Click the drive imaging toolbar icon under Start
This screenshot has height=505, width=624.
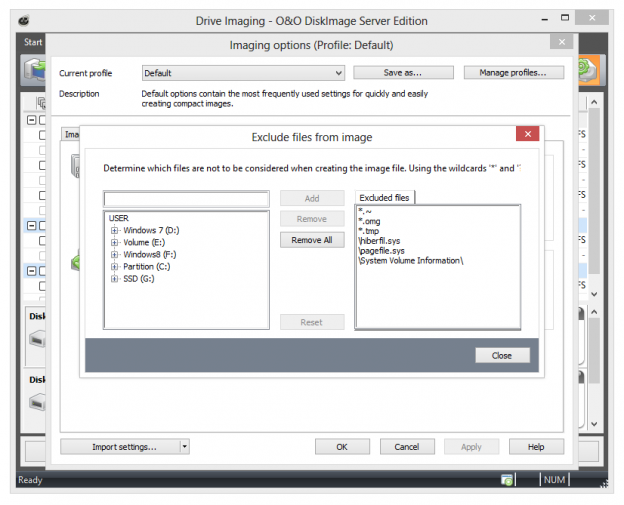point(33,72)
